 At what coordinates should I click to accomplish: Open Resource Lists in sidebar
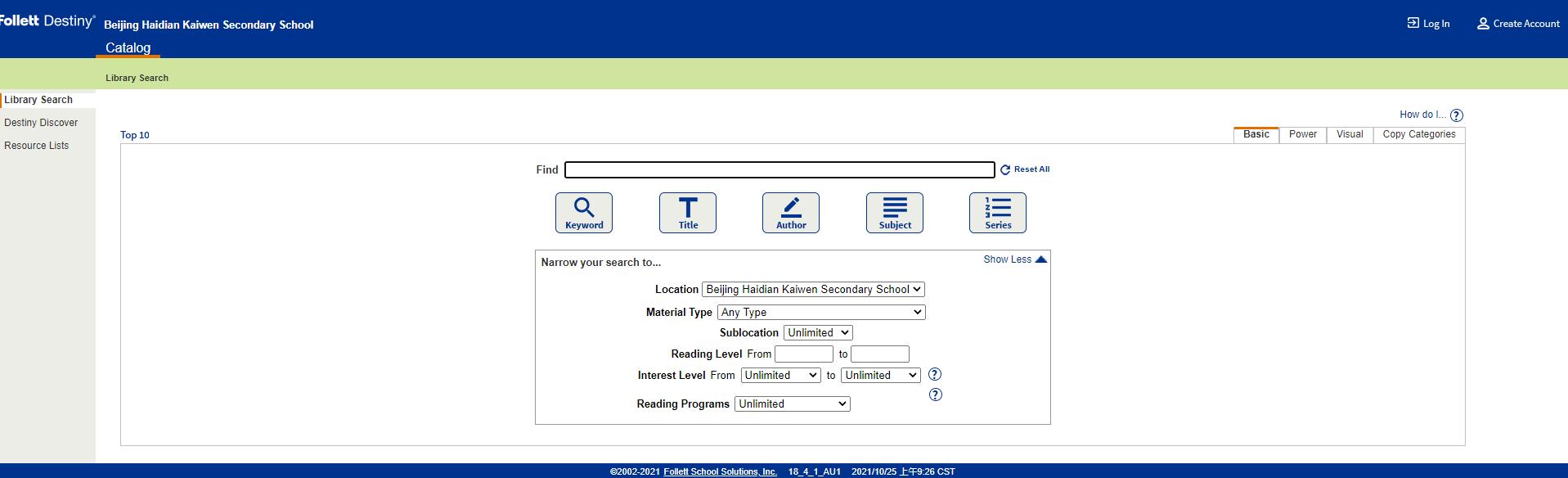tap(37, 146)
